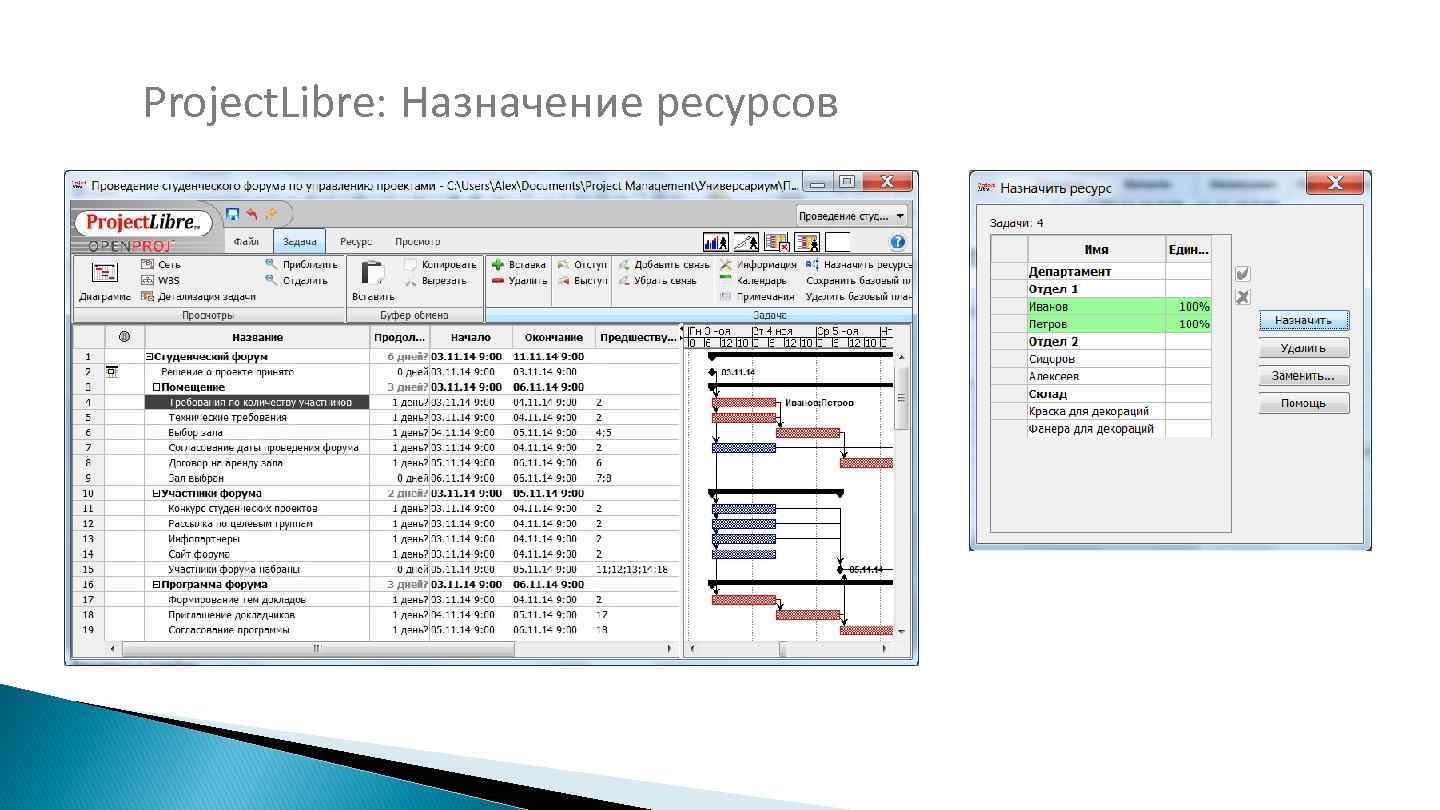This screenshot has height=810, width=1440.
Task: Select the Задача ribbon tab
Action: click(299, 242)
